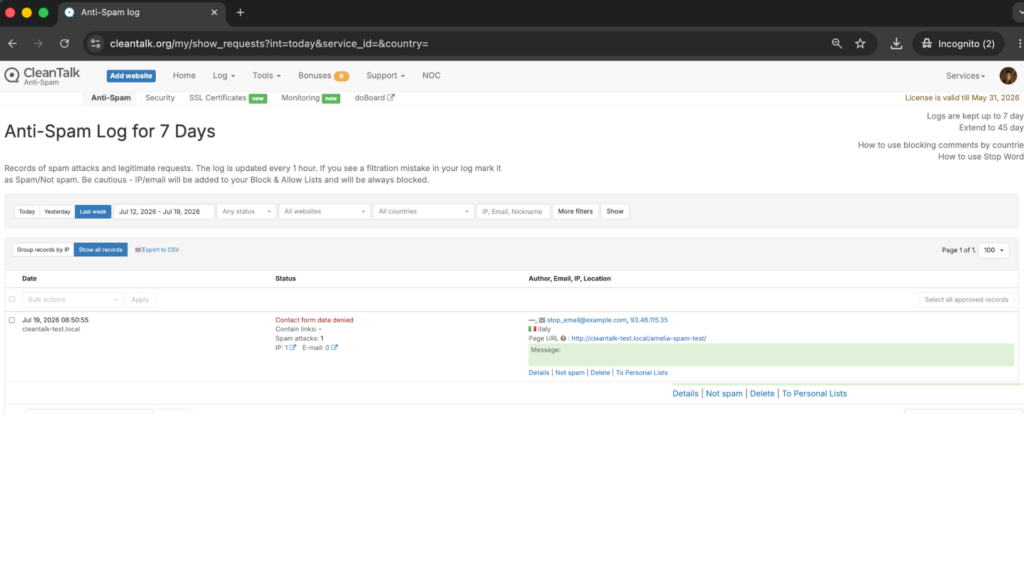Switch to the Anti-Spam tab
This screenshot has width=1024, height=576.
(x=110, y=98)
